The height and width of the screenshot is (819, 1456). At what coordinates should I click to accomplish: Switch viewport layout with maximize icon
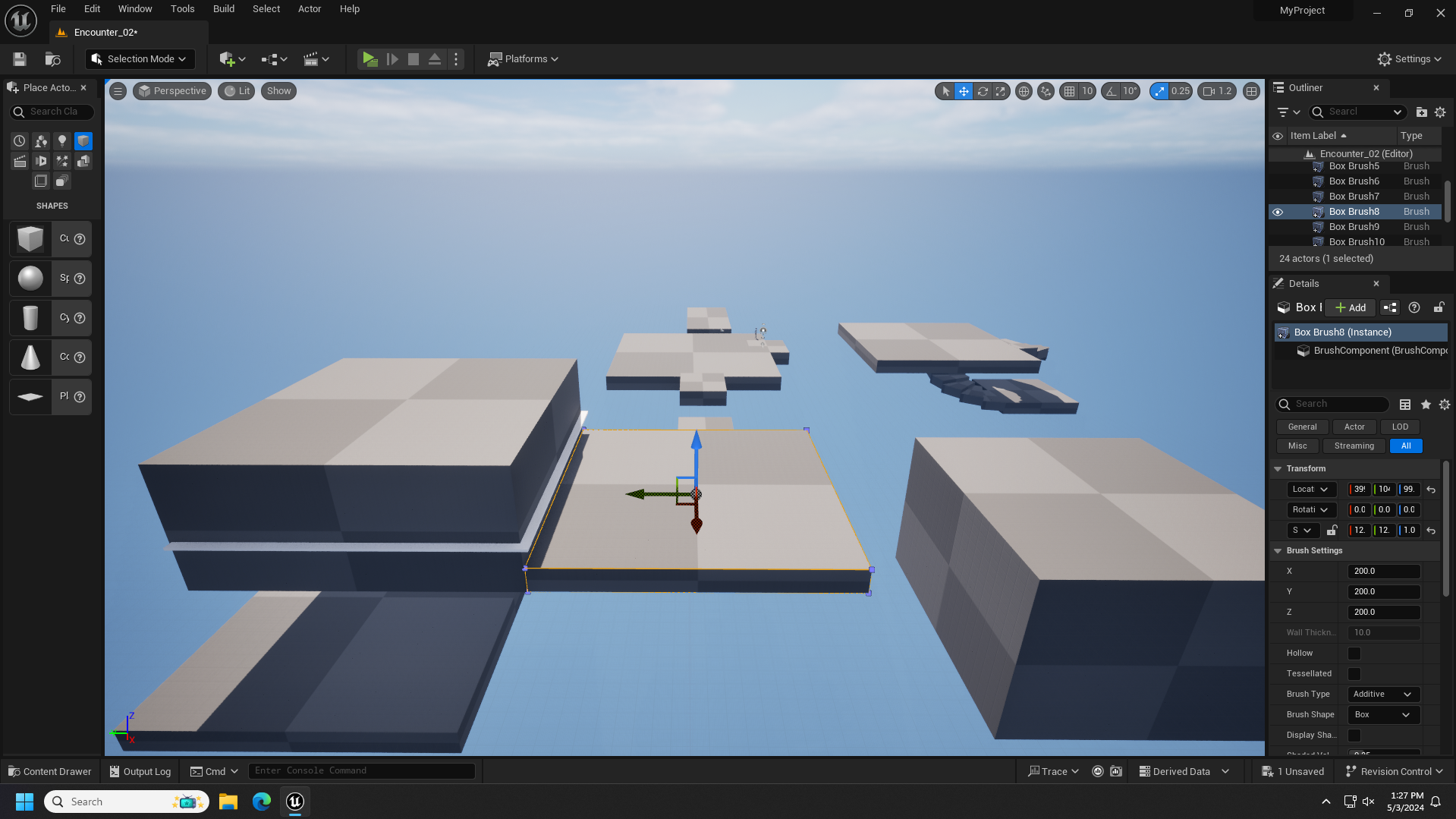click(x=1251, y=91)
